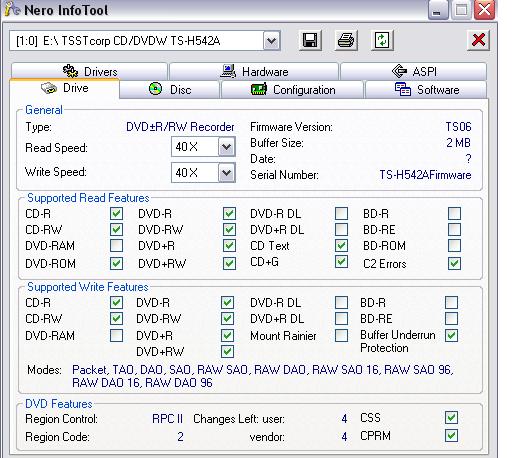
Task: Open the drive selection dropdown
Action: [272, 41]
